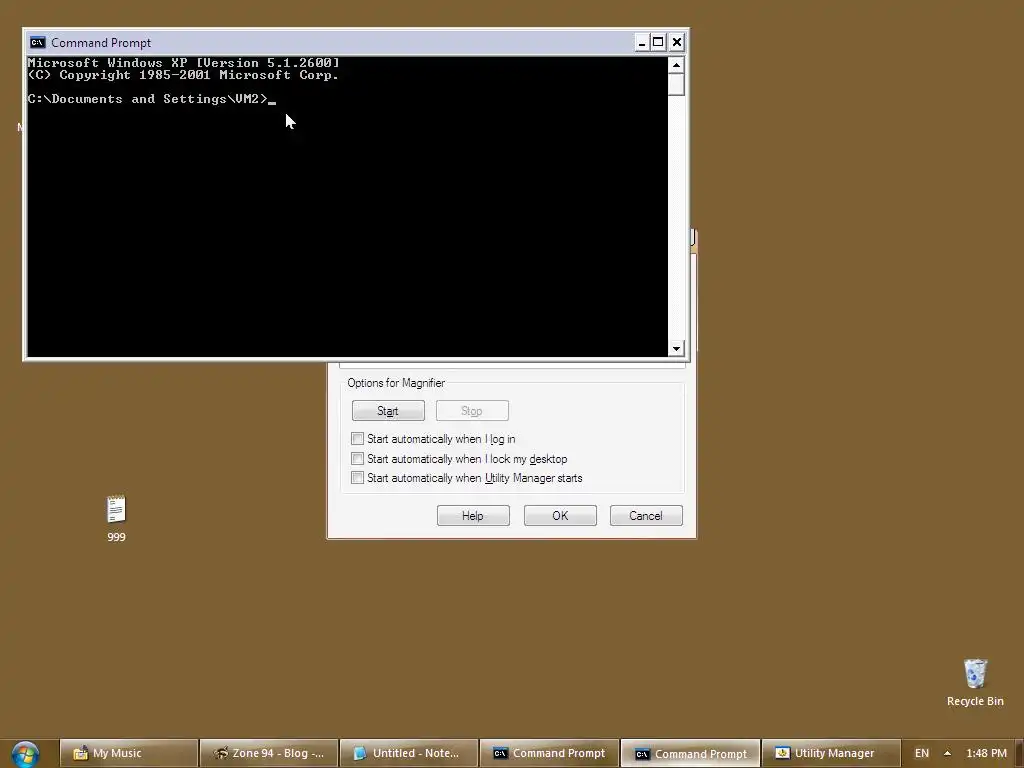
Task: Click the Options for Magnifier group label
Action: (396, 383)
